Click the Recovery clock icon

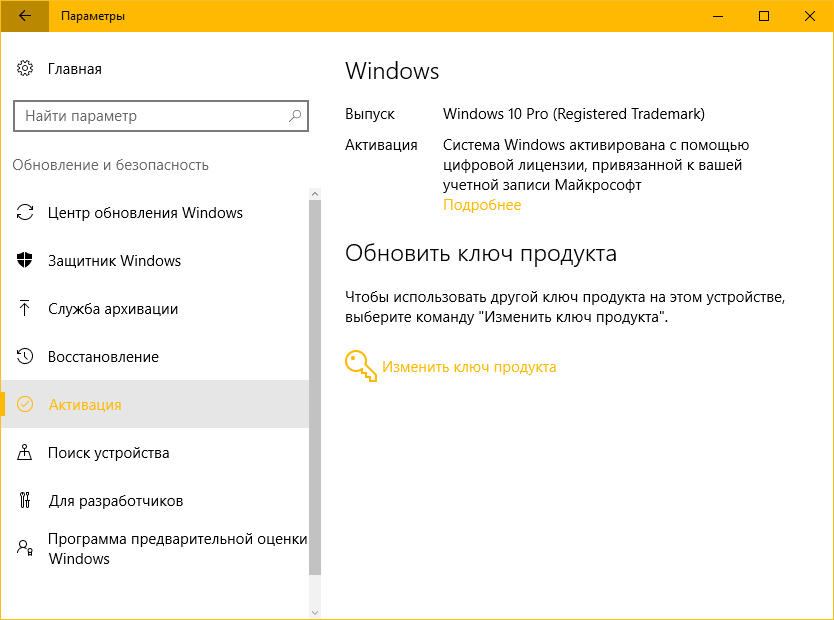[25, 357]
